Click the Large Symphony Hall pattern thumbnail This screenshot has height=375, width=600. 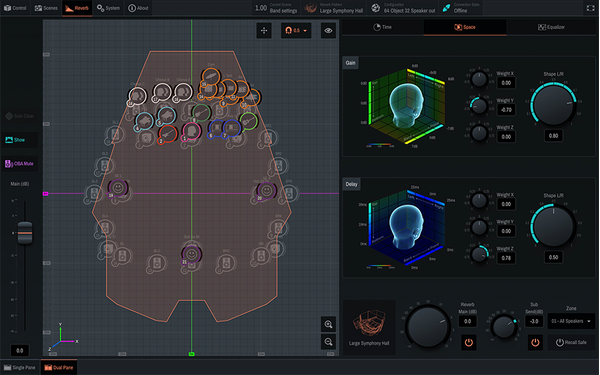pyautogui.click(x=369, y=327)
